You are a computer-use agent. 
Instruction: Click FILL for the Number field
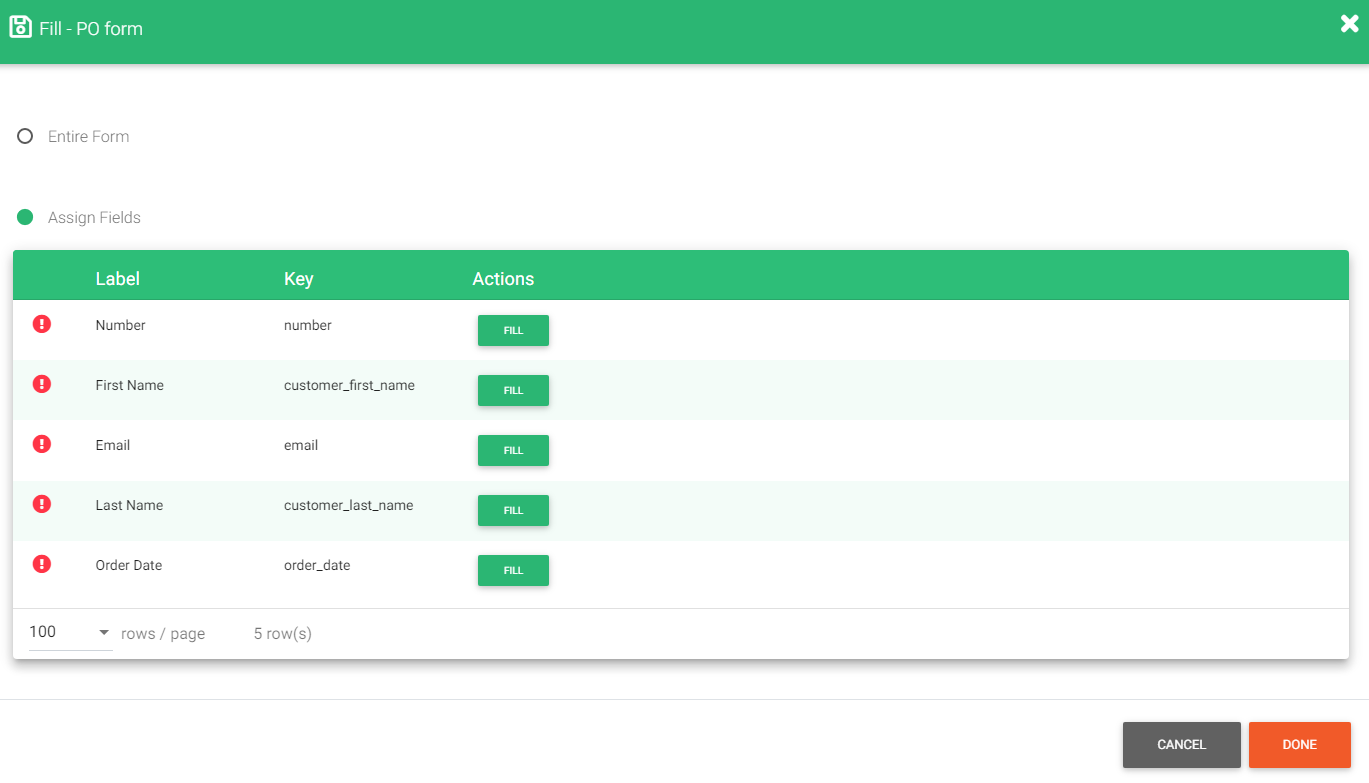click(513, 330)
